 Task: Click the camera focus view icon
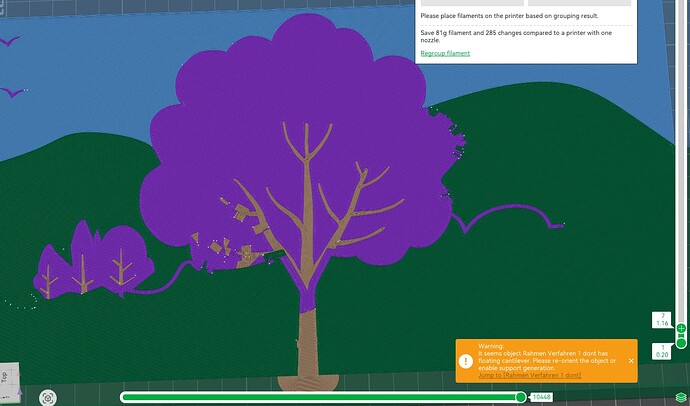[x=48, y=398]
